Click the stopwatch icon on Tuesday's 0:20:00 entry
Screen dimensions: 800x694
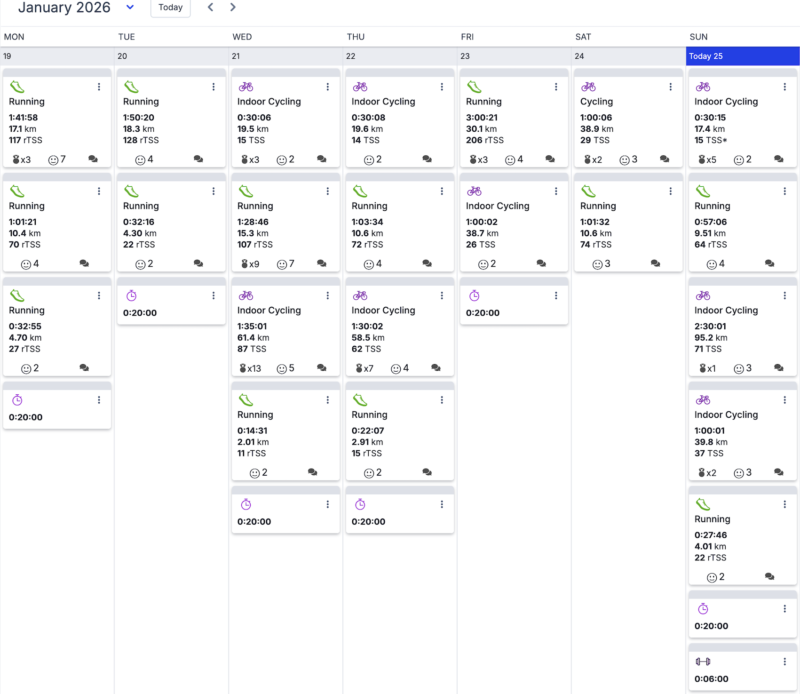[x=131, y=295]
